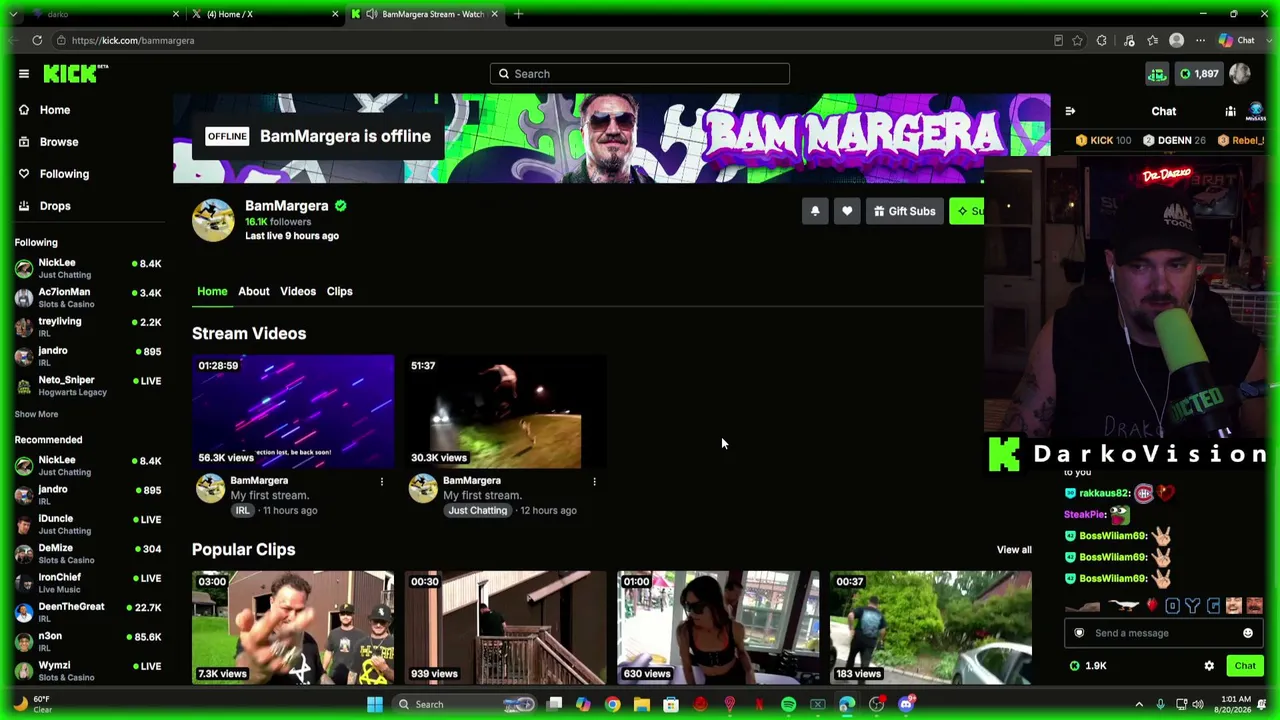This screenshot has height=720, width=1280.
Task: Toggle BamMargera notification bell
Action: 815,211
